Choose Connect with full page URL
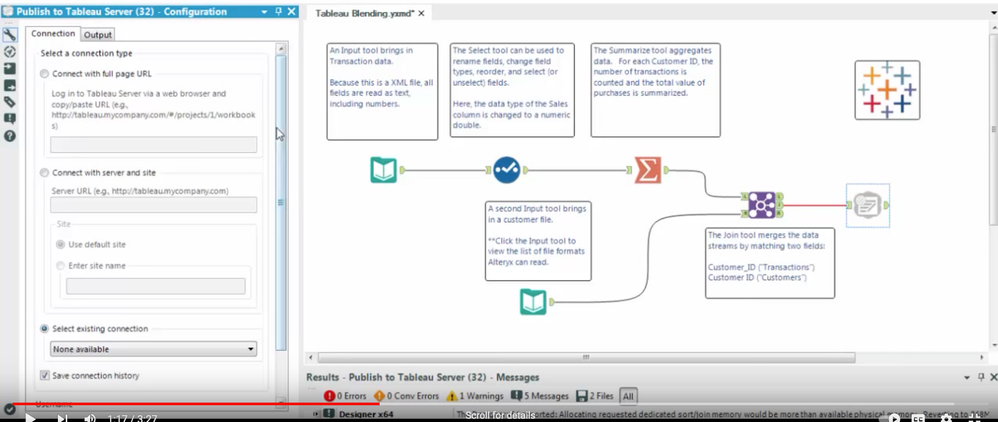This screenshot has width=998, height=422. pyautogui.click(x=44, y=74)
